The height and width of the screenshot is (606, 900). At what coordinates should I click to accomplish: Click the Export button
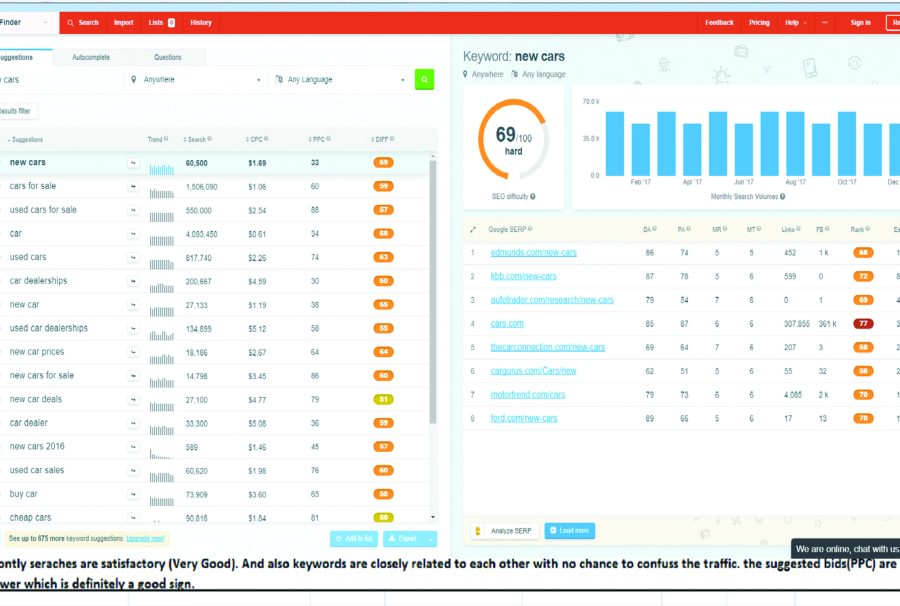(x=402, y=538)
